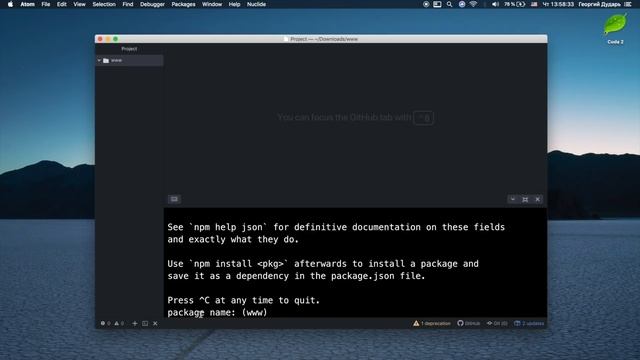Close the terminal panel with the X
The height and width of the screenshot is (360, 640).
tap(538, 199)
